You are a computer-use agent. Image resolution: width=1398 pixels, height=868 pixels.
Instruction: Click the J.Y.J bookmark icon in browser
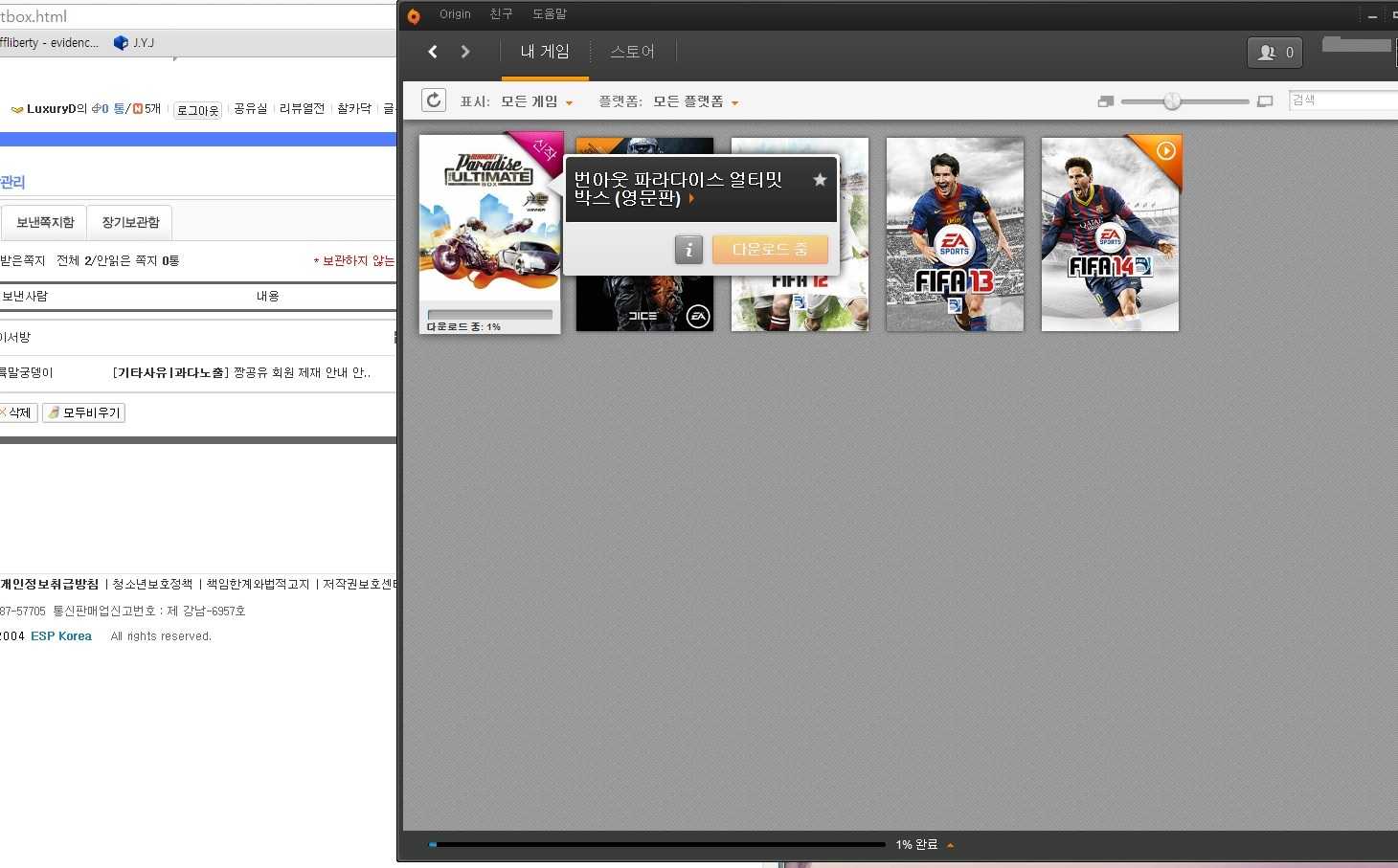[121, 43]
